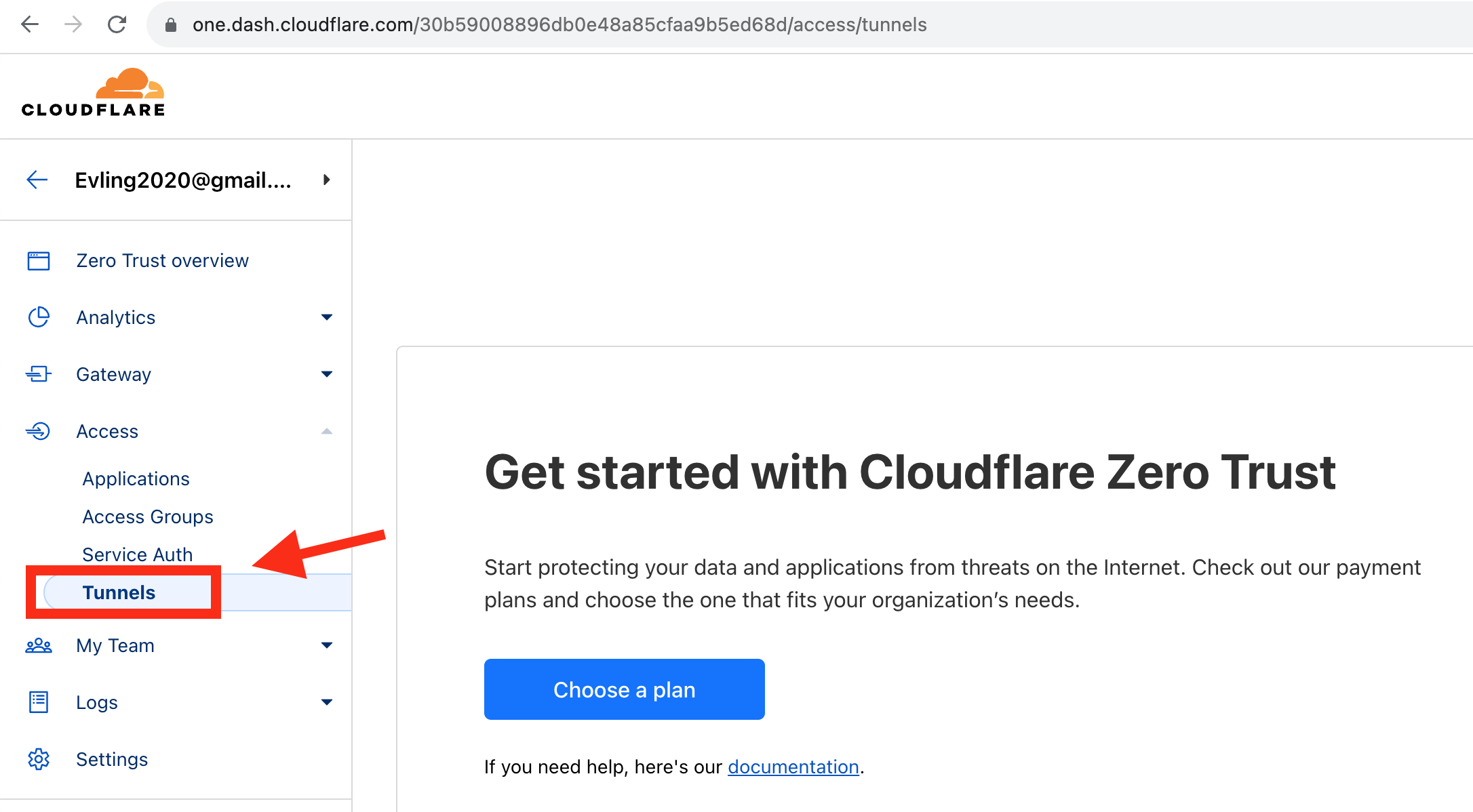
Task: Click the Settings gear icon
Action: [x=39, y=759]
